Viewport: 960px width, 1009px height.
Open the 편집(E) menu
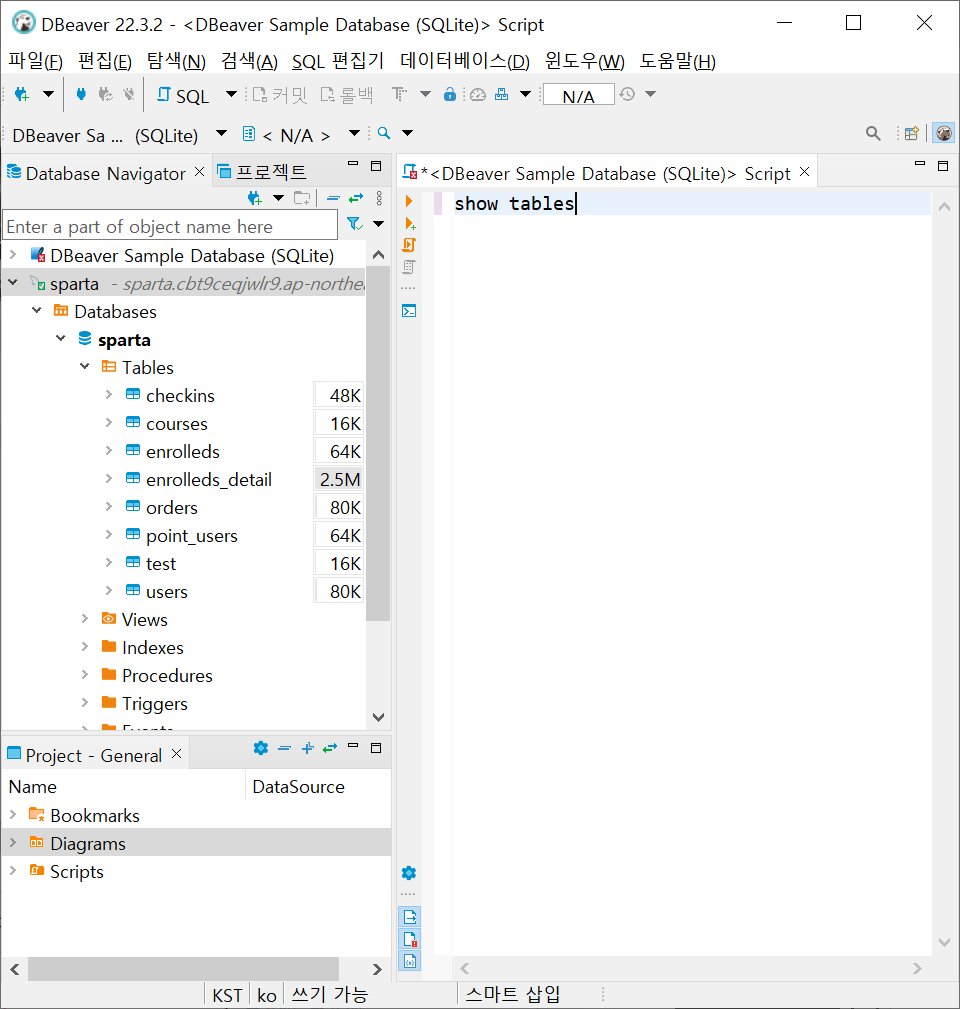coord(105,61)
